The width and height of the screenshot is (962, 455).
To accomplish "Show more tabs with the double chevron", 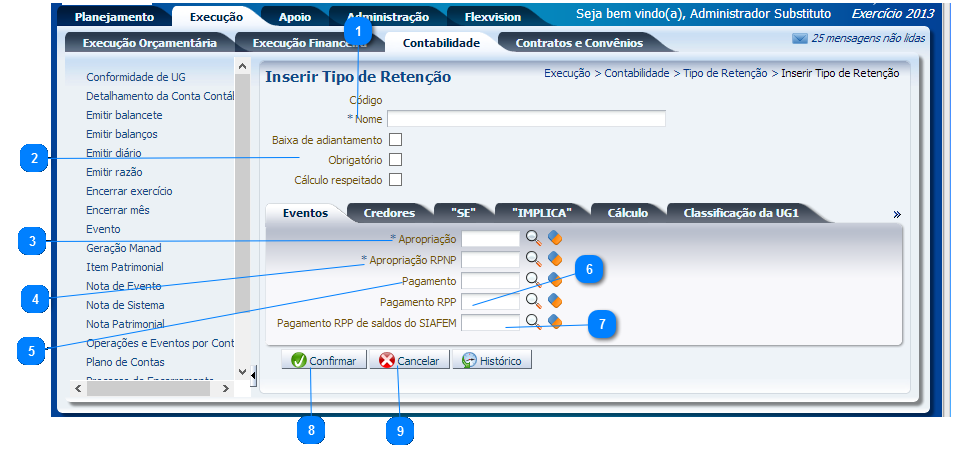I will (897, 214).
